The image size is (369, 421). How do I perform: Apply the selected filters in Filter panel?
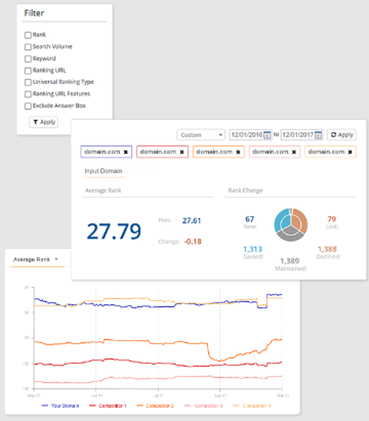click(x=44, y=122)
